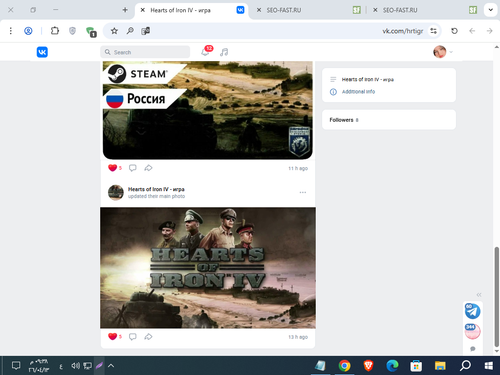Image resolution: width=500 pixels, height=375 pixels.
Task: Like the post from 13 h ago
Action: point(113,337)
